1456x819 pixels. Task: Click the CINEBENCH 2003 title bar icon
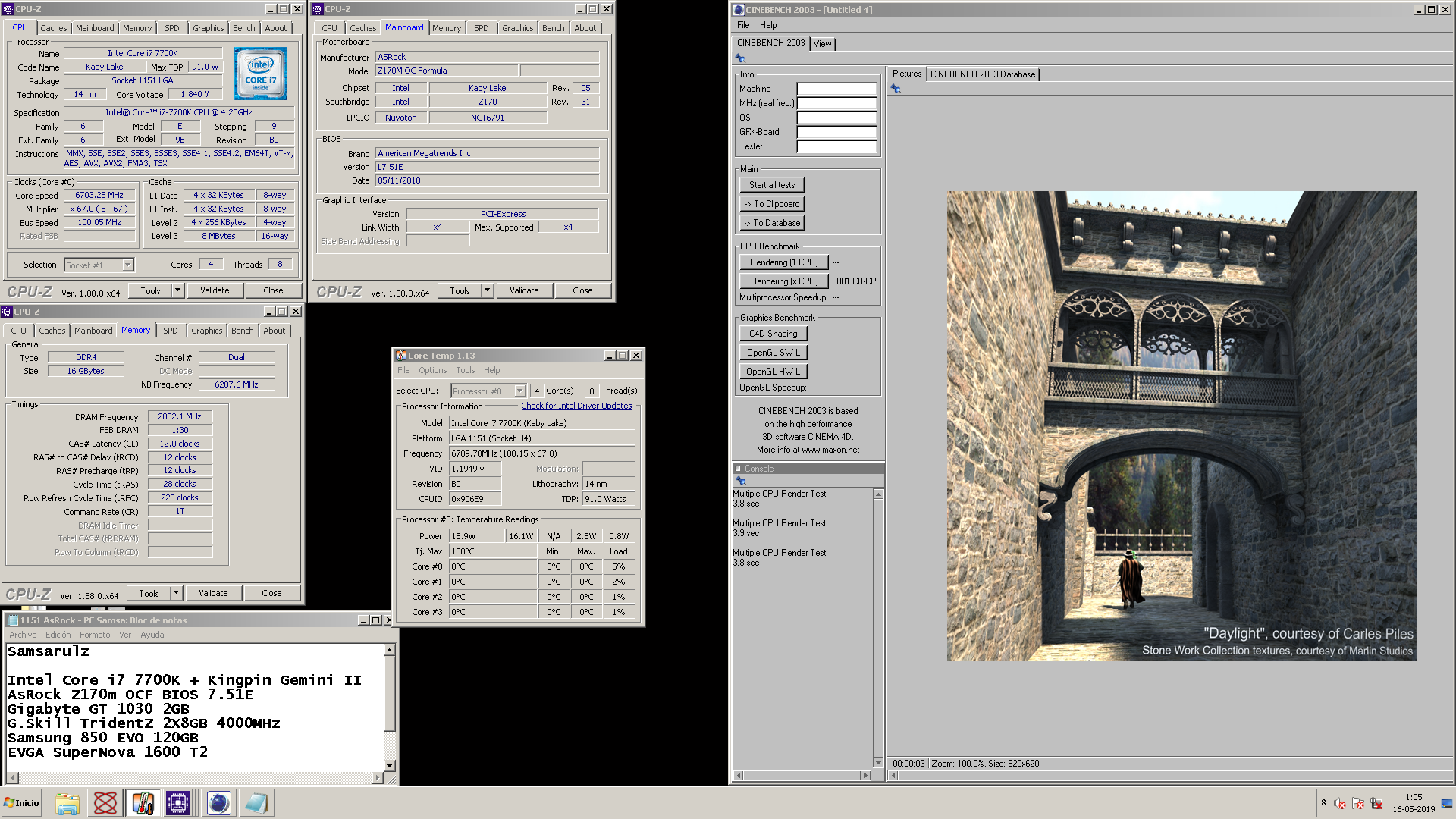(x=739, y=10)
